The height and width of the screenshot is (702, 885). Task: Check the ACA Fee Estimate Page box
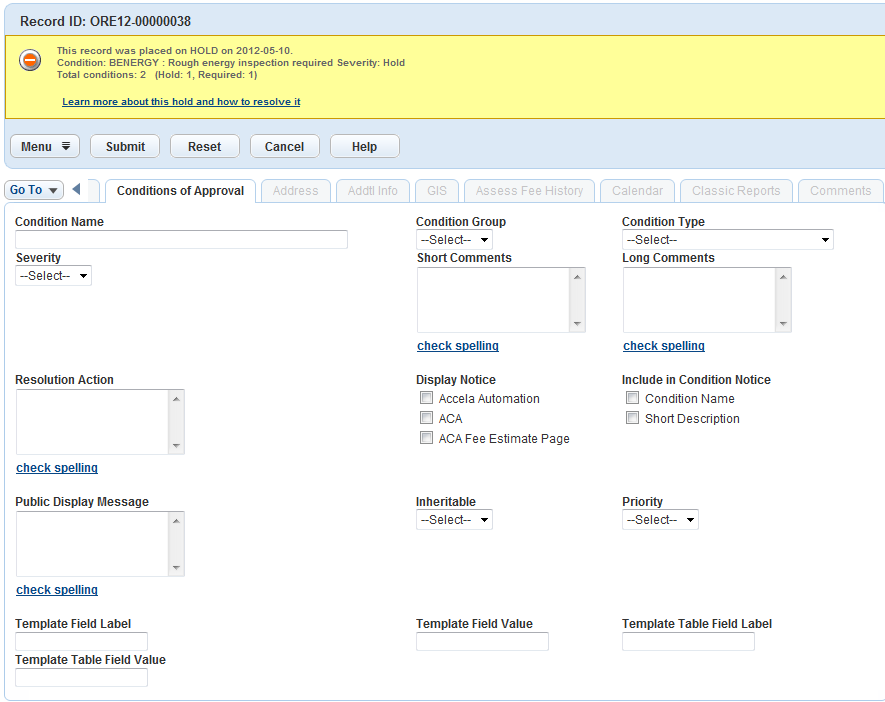coord(427,438)
